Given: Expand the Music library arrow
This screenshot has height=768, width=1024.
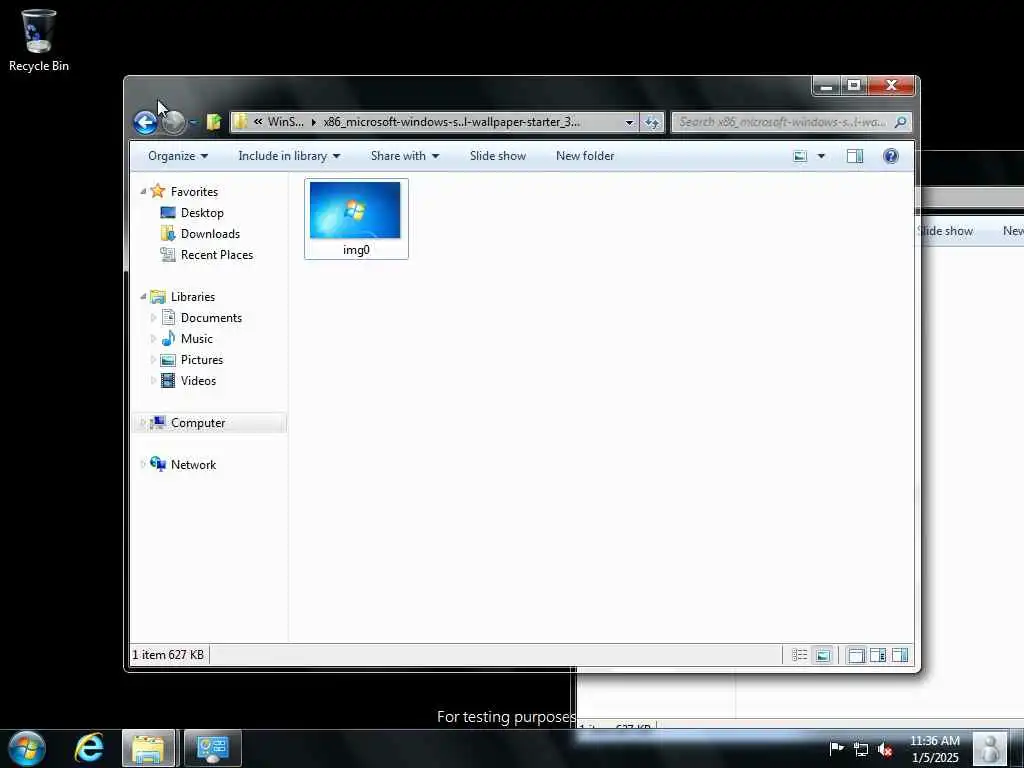Looking at the screenshot, I should click(x=153, y=338).
